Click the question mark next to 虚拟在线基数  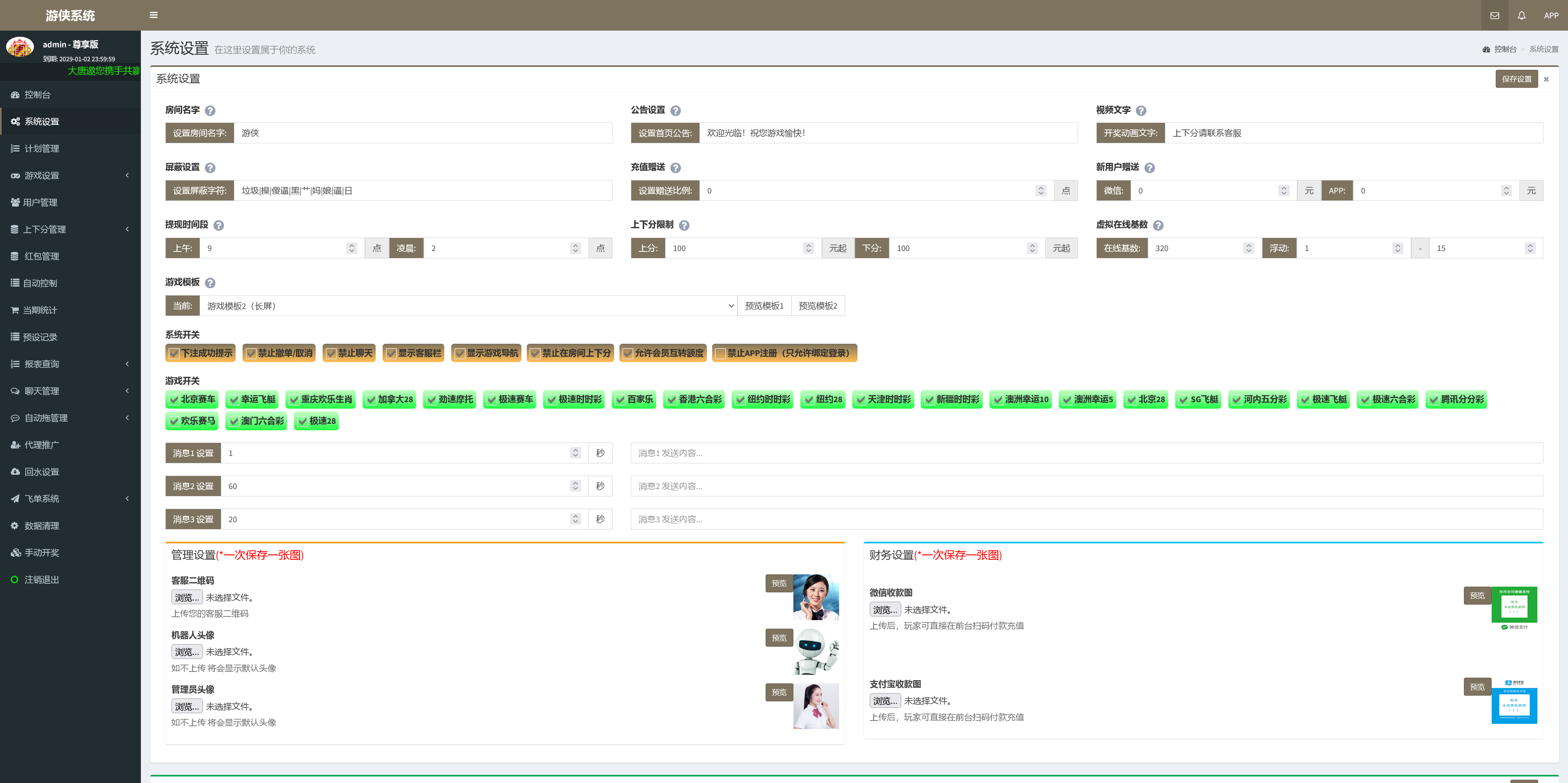coord(1158,225)
